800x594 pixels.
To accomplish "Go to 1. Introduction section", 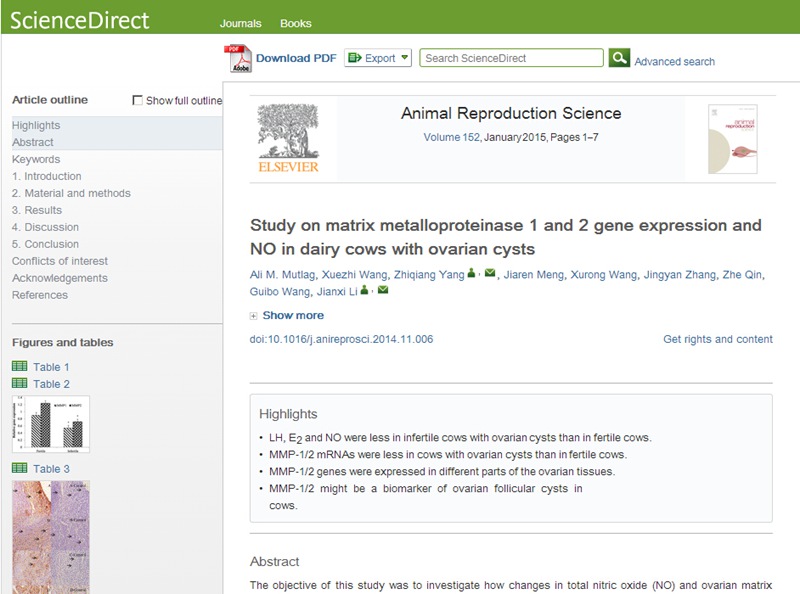I will pos(46,176).
